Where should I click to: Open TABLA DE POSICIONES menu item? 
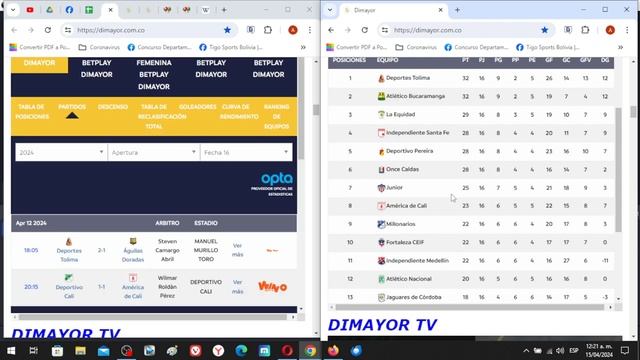coord(31,111)
